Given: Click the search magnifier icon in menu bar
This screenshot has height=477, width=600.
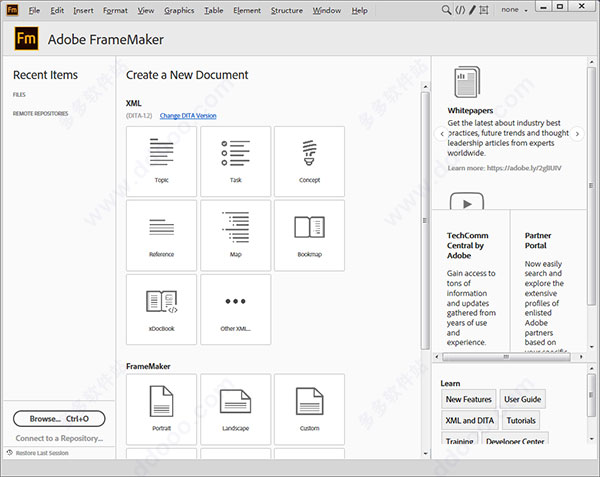Looking at the screenshot, I should (x=446, y=10).
